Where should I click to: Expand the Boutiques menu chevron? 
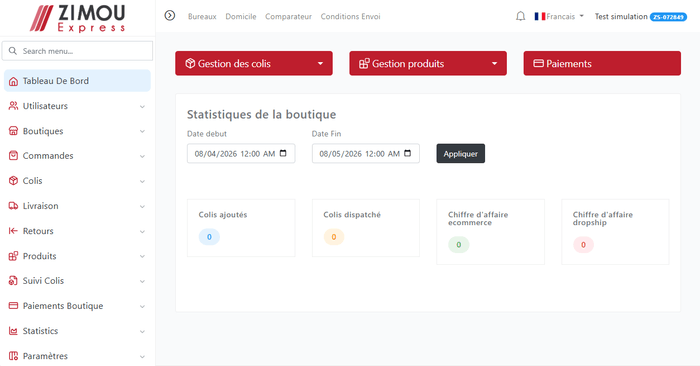(142, 131)
